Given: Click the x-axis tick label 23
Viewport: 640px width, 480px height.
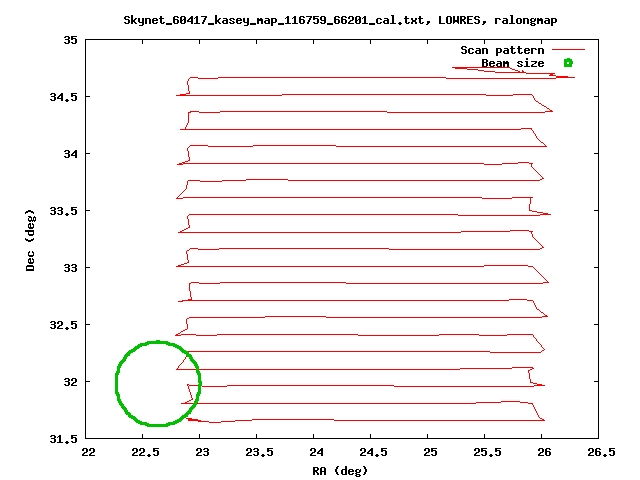Looking at the screenshot, I should (202, 452).
